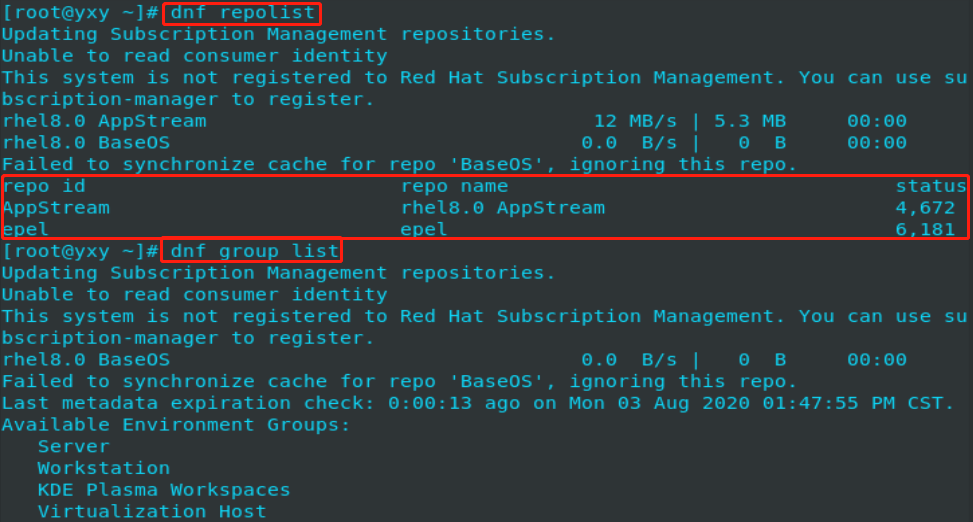The height and width of the screenshot is (522, 973).
Task: Click the first 'Failed to synchronize cache' message
Action: pyautogui.click(x=399, y=164)
